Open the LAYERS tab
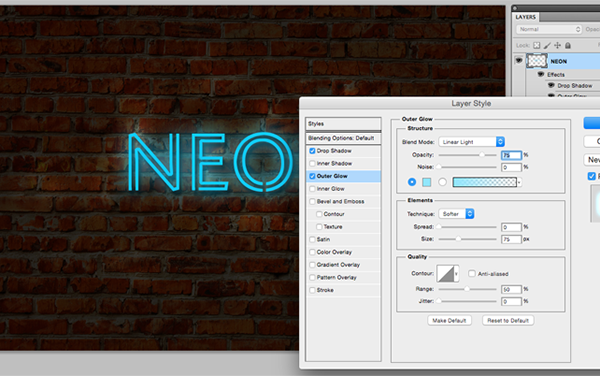This screenshot has height=376, width=600. pos(525,17)
